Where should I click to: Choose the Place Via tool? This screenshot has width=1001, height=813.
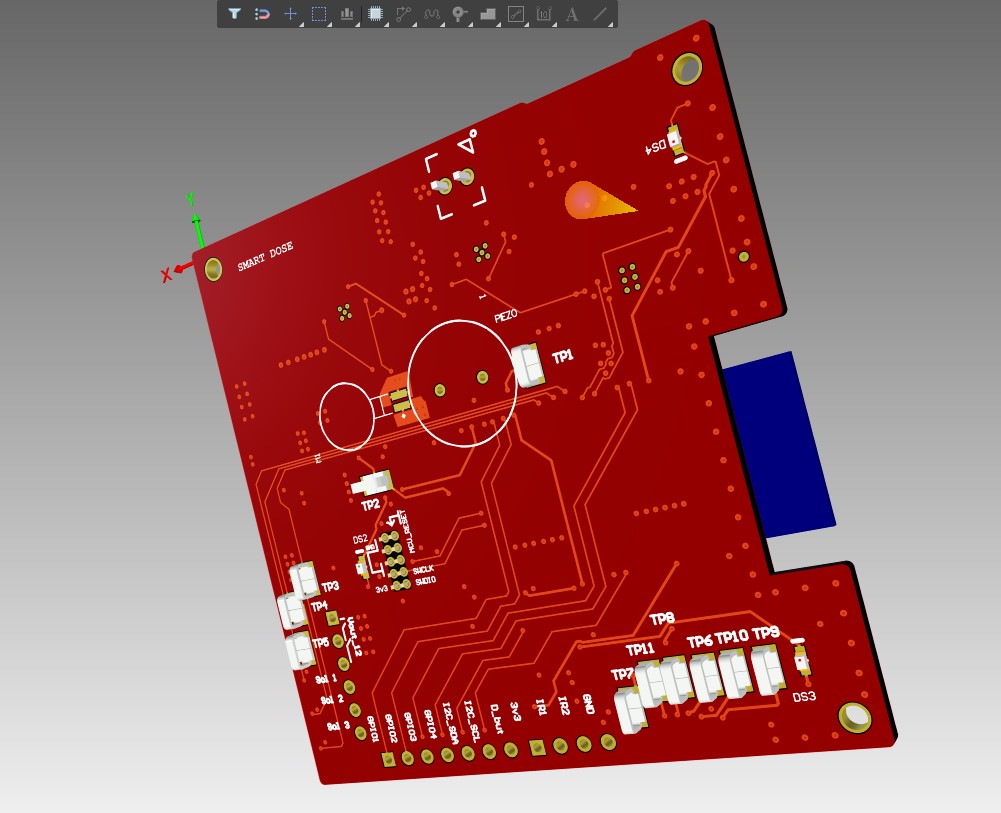(460, 13)
